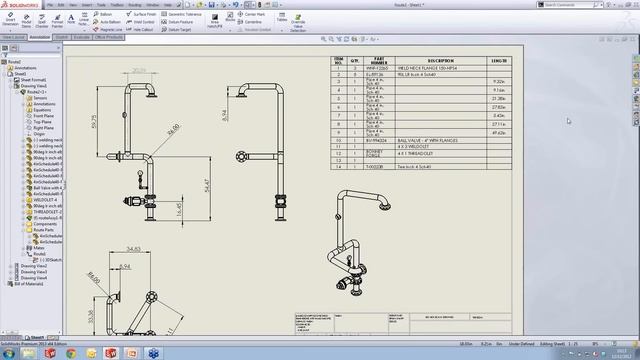The width and height of the screenshot is (640, 360).
Task: Switch to the Sketch tab
Action: (62, 38)
